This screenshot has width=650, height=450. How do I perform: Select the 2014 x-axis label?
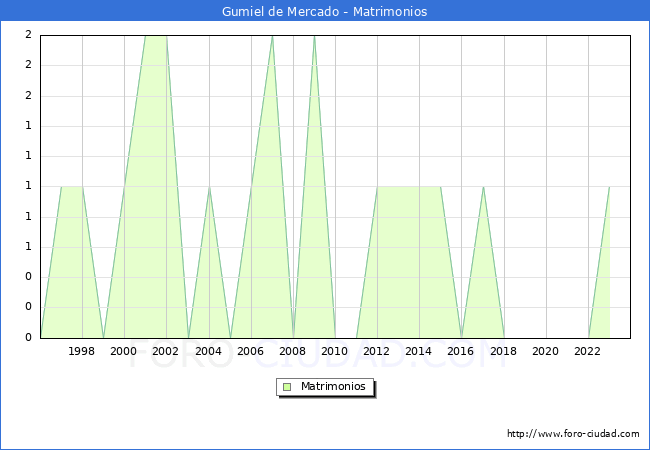(418, 351)
